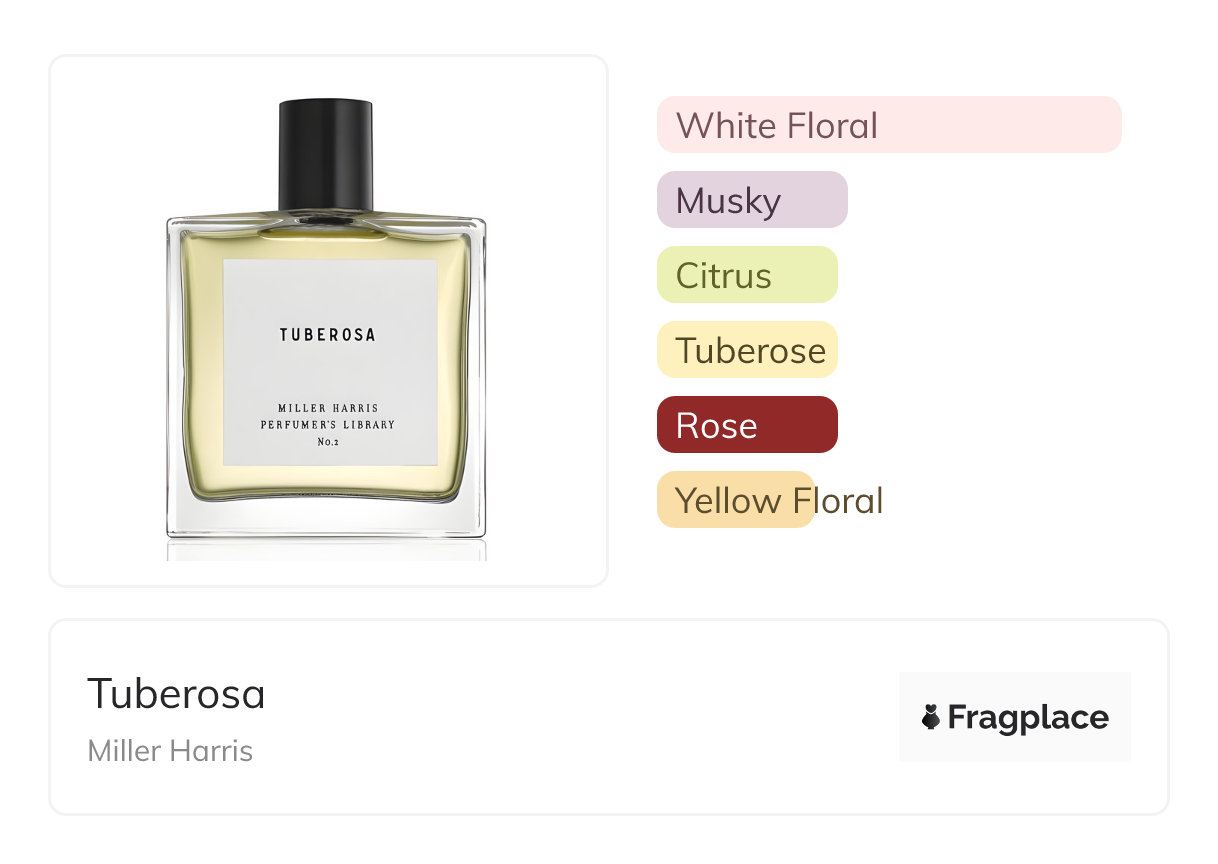The image size is (1218, 864).
Task: Click the Fragplace wordmark text
Action: click(1028, 718)
